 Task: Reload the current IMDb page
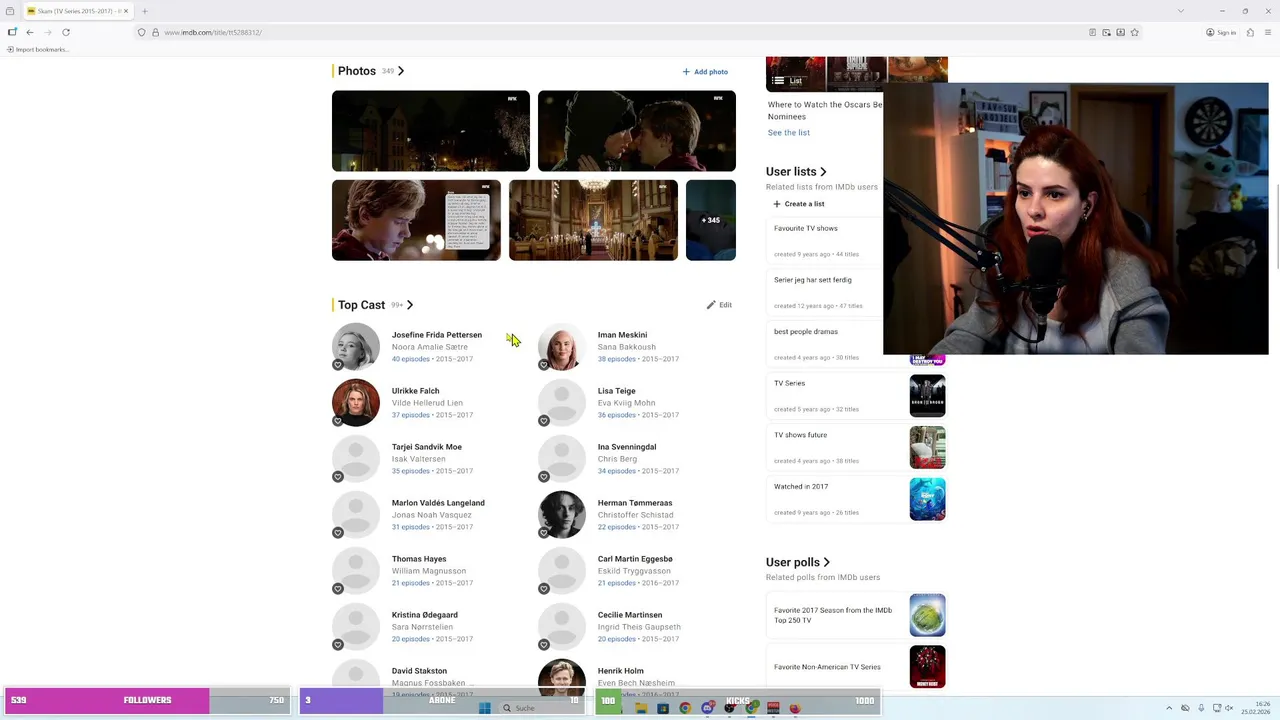point(66,32)
